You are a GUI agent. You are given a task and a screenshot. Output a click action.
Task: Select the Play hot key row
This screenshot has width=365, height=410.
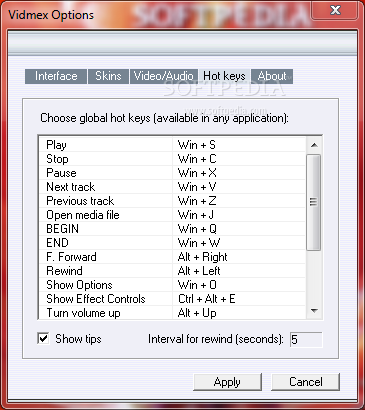click(x=172, y=145)
